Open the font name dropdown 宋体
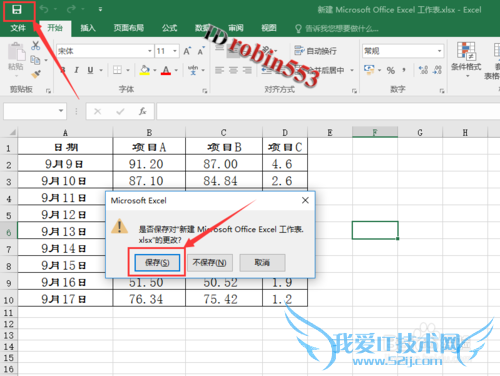500x376 pixels. [x=150, y=51]
